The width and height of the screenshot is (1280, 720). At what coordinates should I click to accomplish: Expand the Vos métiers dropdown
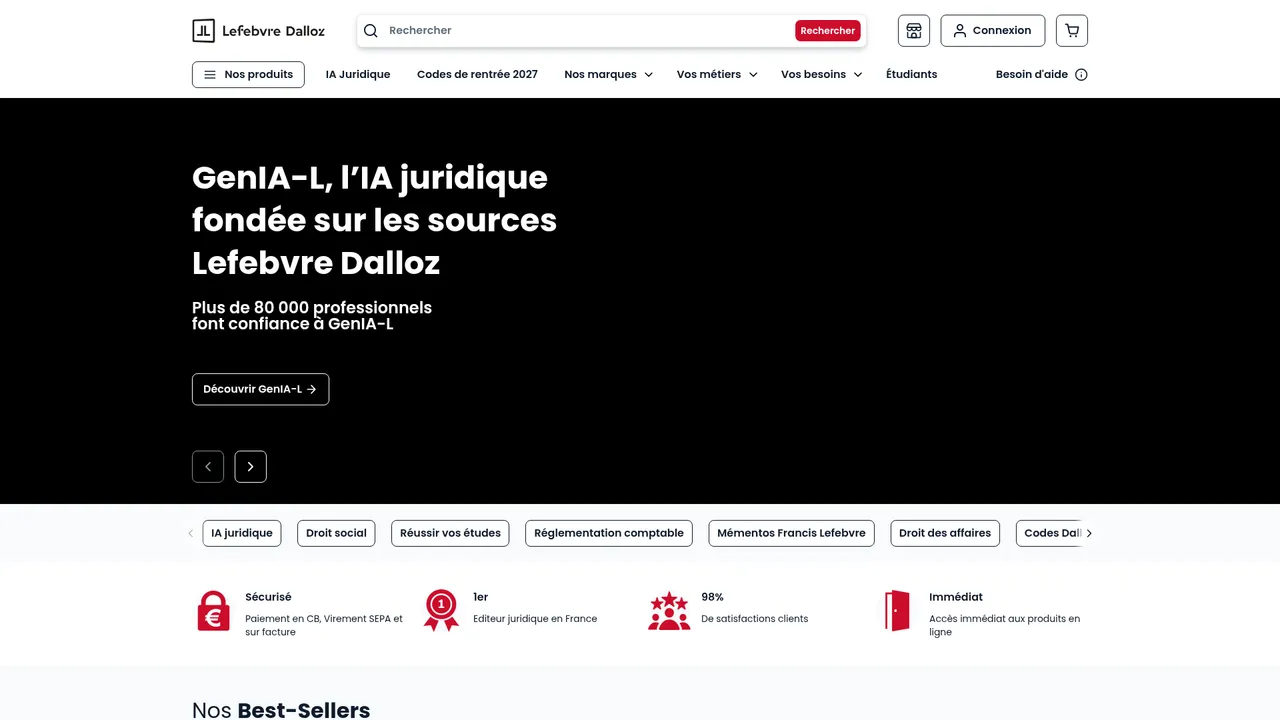point(717,75)
